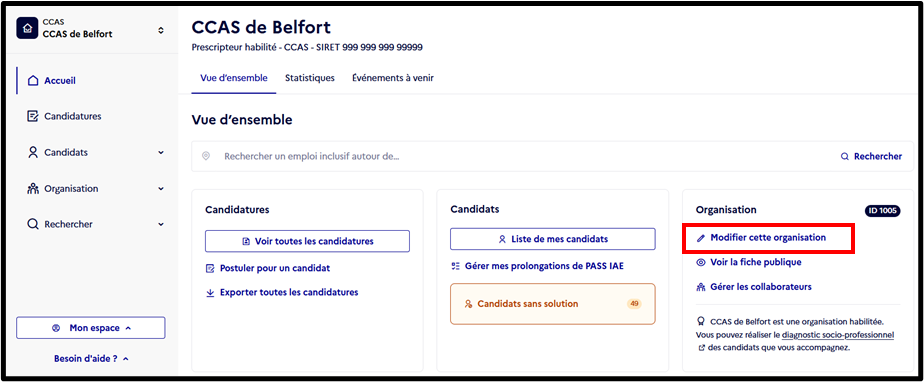
Task: Focus the Rechercher un emploi inclusif field
Action: point(519,157)
